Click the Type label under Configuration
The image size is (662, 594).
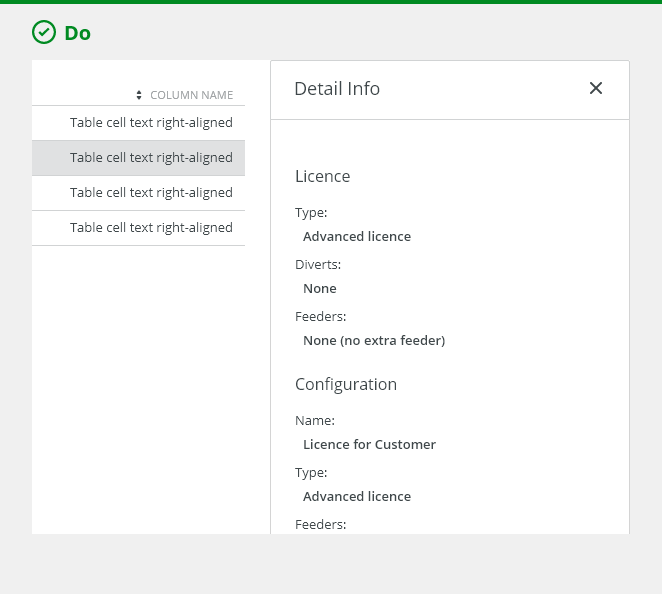point(311,473)
